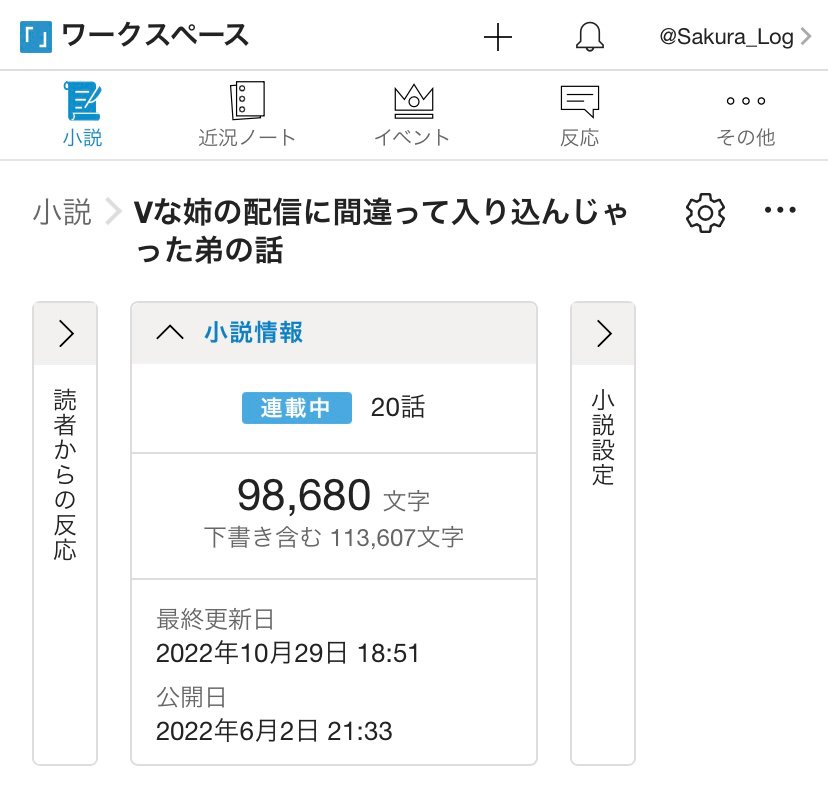828x795 pixels.
Task: Go to the 反応 speech bubble tab
Action: 579,115
